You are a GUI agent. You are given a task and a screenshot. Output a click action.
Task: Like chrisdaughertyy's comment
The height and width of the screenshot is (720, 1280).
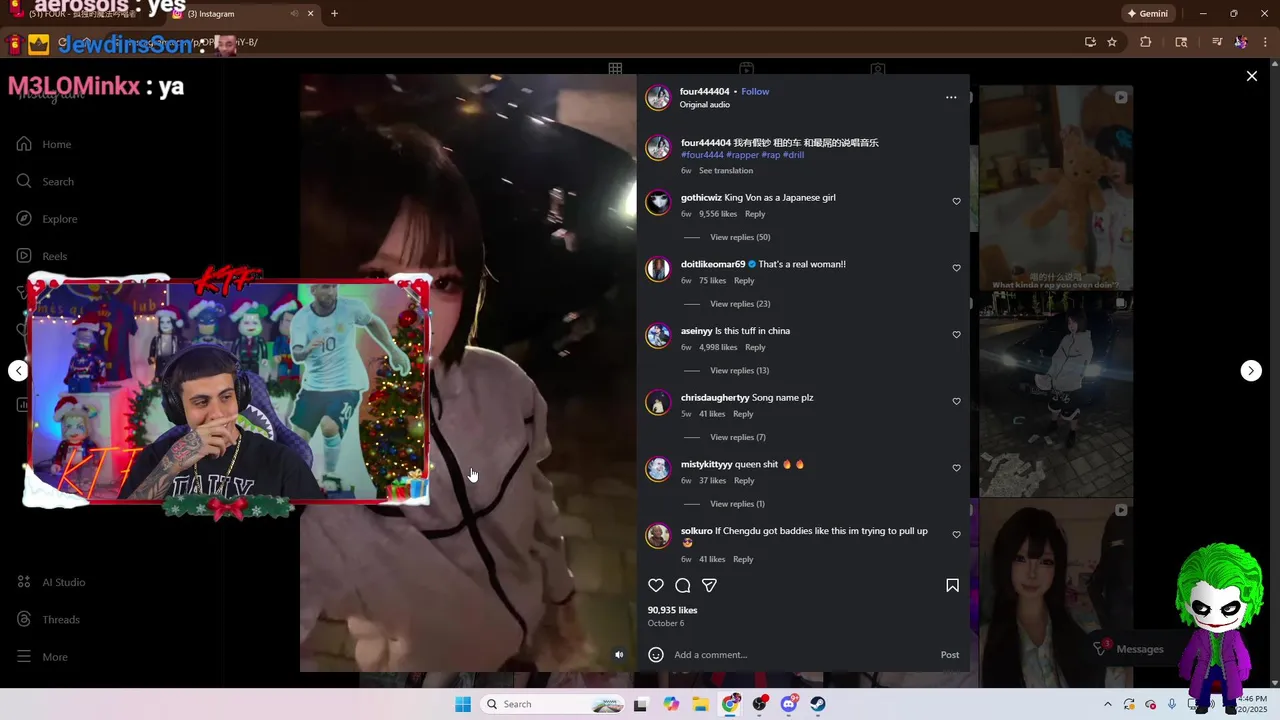click(x=956, y=401)
